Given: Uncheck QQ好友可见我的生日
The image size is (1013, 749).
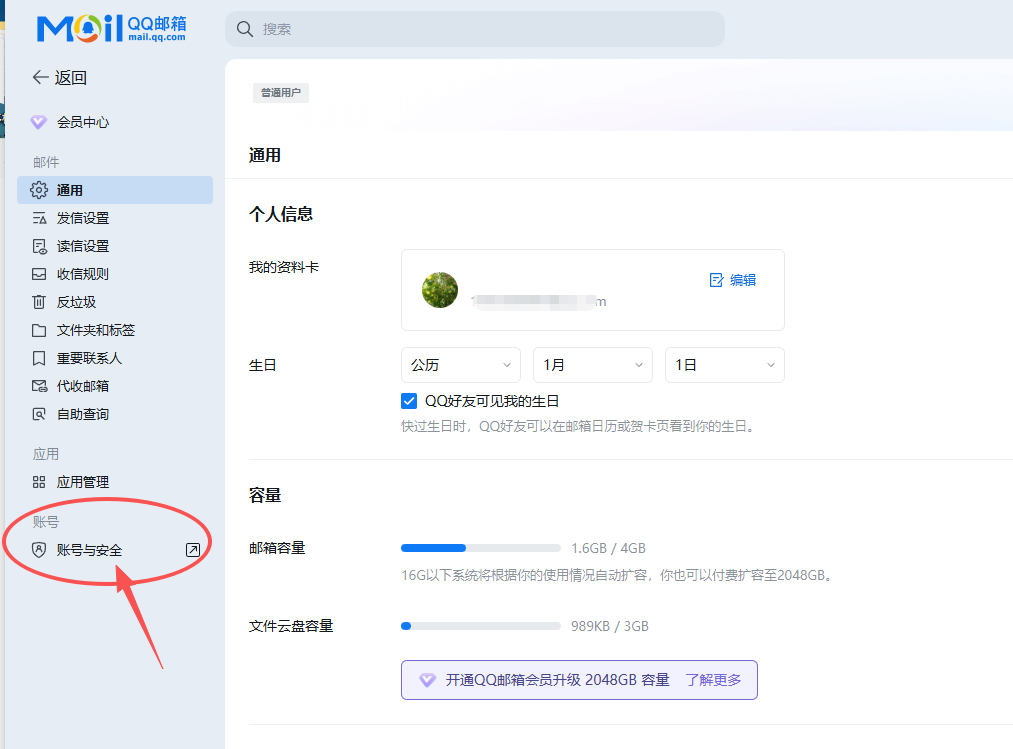Looking at the screenshot, I should [409, 400].
